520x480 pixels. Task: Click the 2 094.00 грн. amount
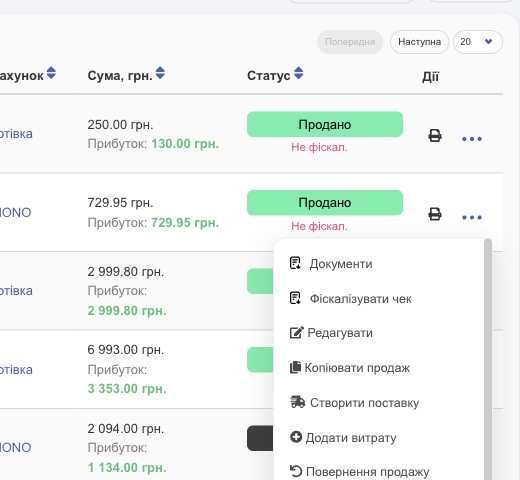[126, 429]
